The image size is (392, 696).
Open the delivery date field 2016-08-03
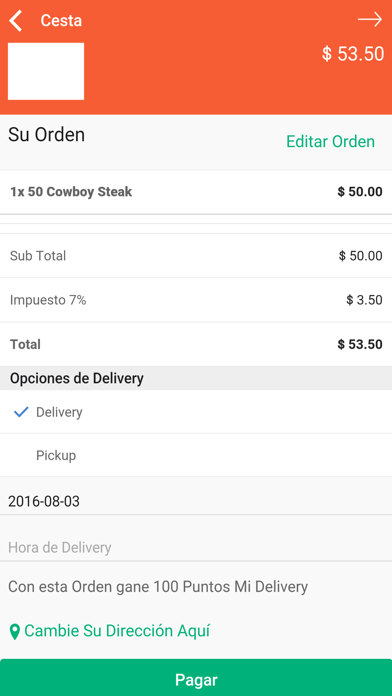coord(196,502)
